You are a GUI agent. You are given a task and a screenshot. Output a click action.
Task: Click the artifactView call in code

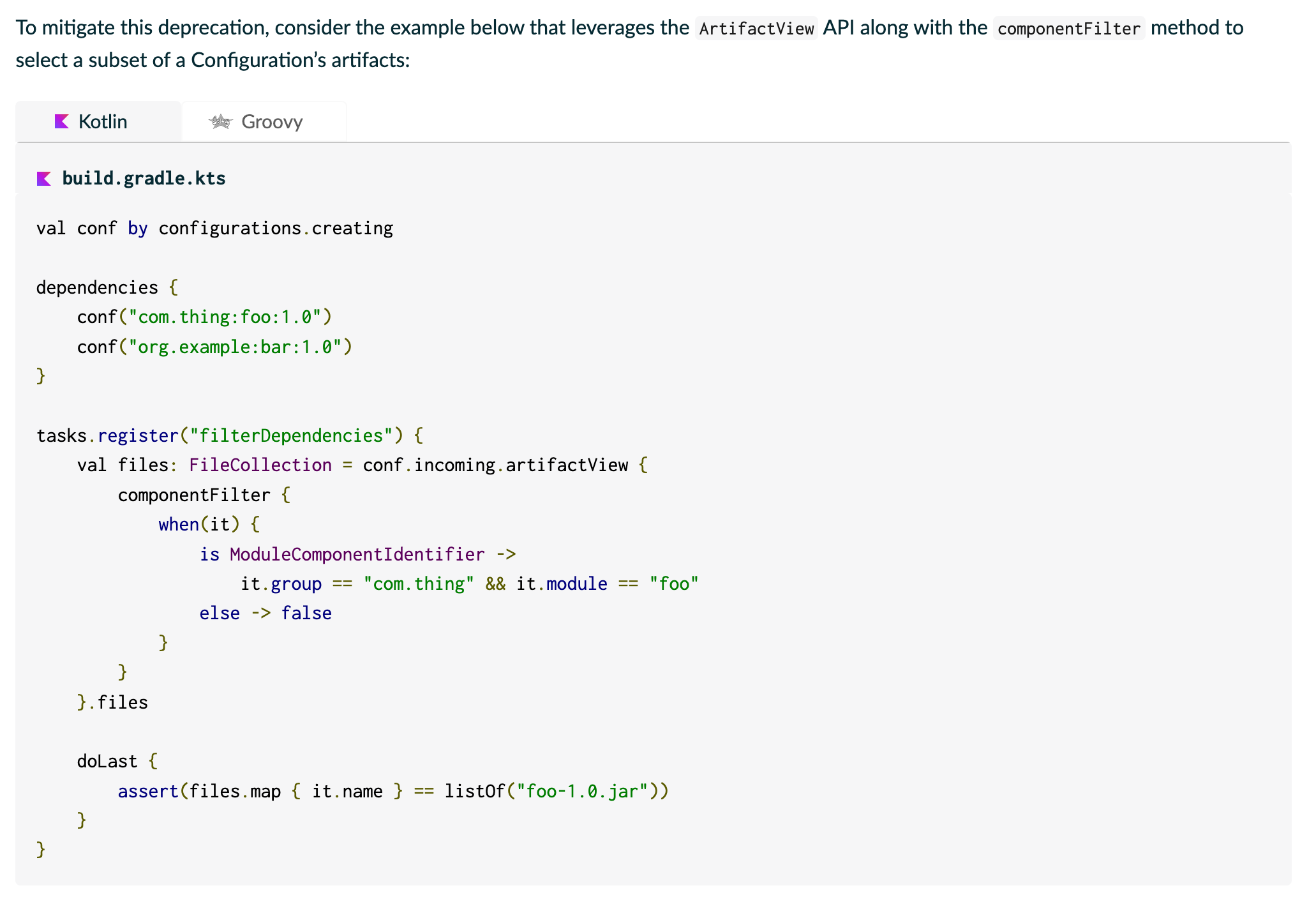567,465
